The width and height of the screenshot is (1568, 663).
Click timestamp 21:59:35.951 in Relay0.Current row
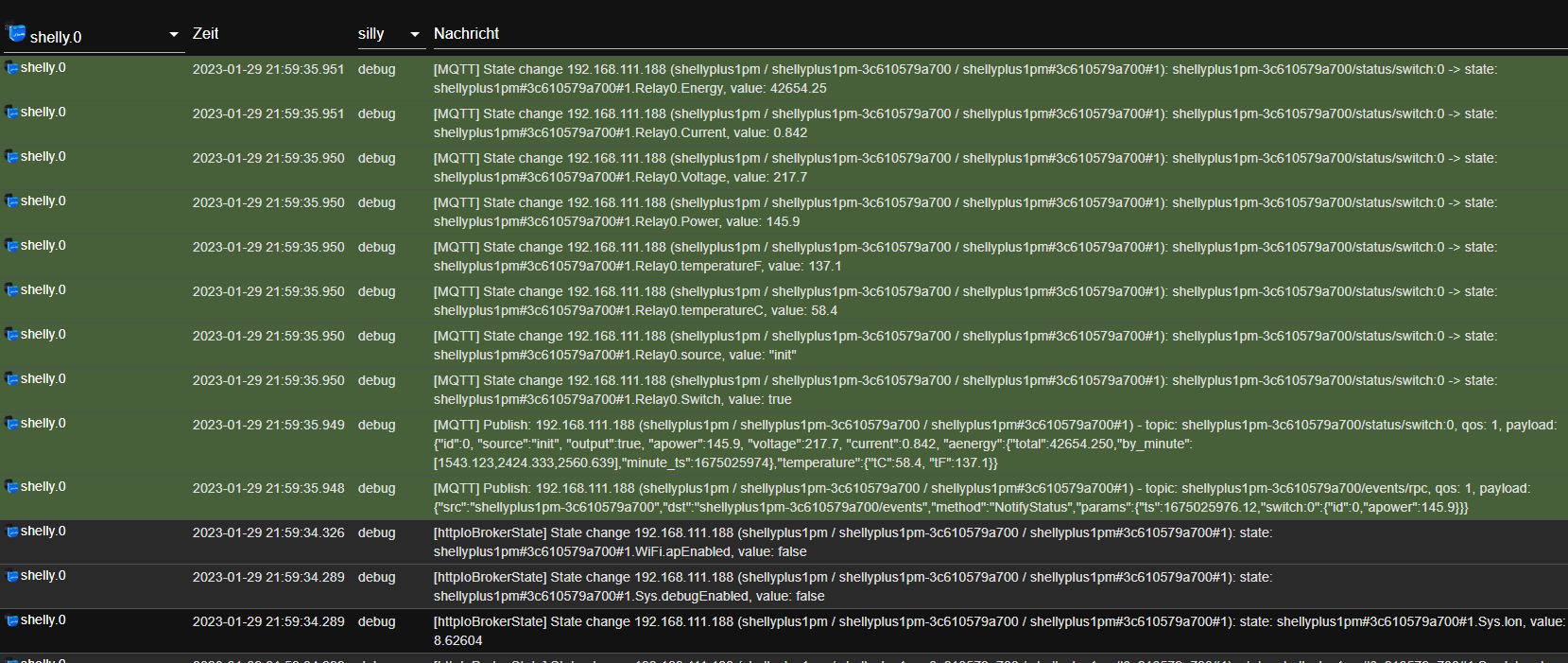coord(268,113)
